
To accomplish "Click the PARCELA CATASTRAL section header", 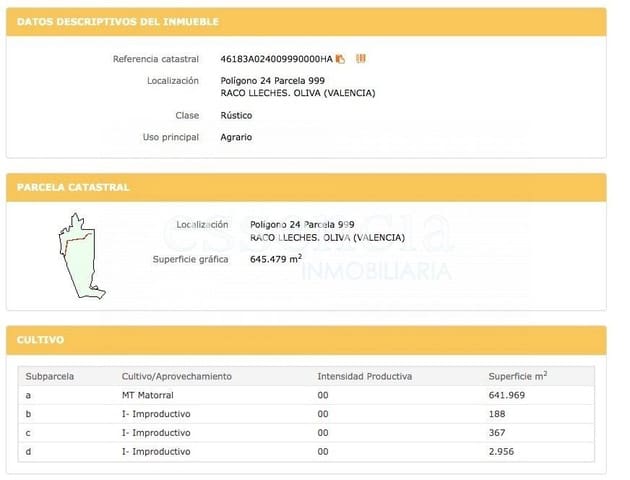I will pyautogui.click(x=73, y=187).
